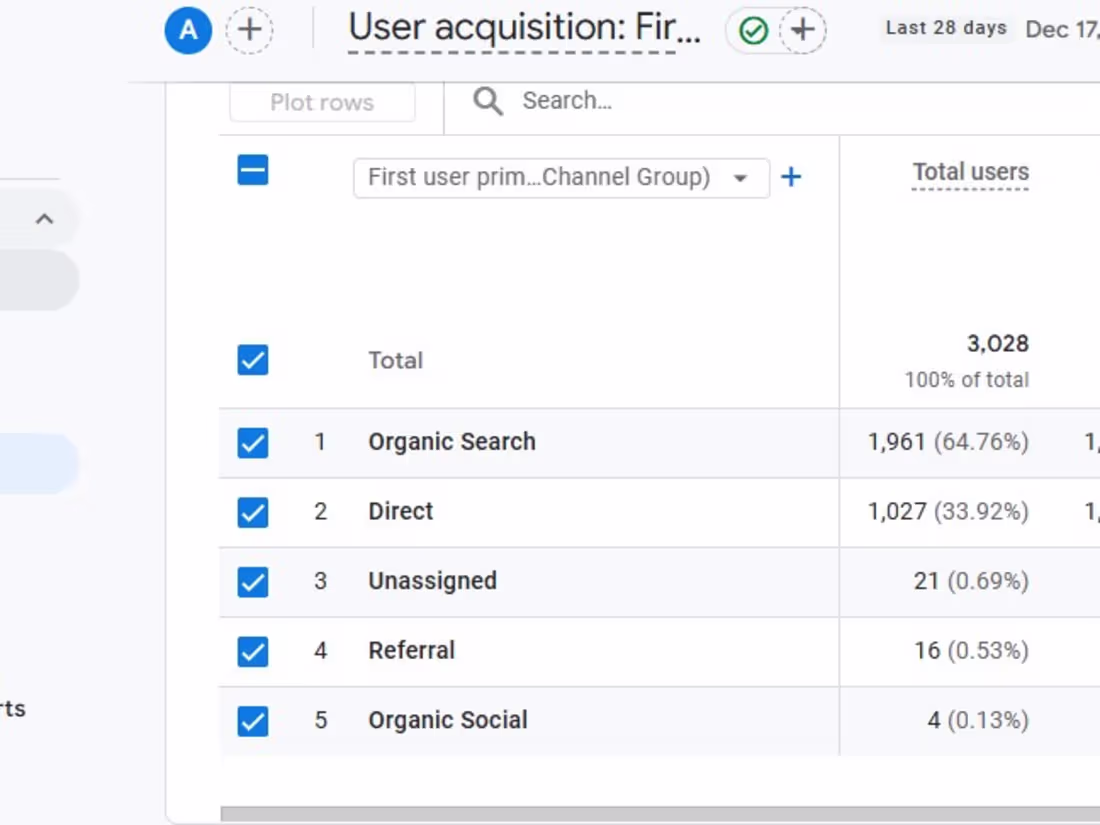The height and width of the screenshot is (825, 1100).
Task: Click the Plot rows button
Action: [322, 102]
